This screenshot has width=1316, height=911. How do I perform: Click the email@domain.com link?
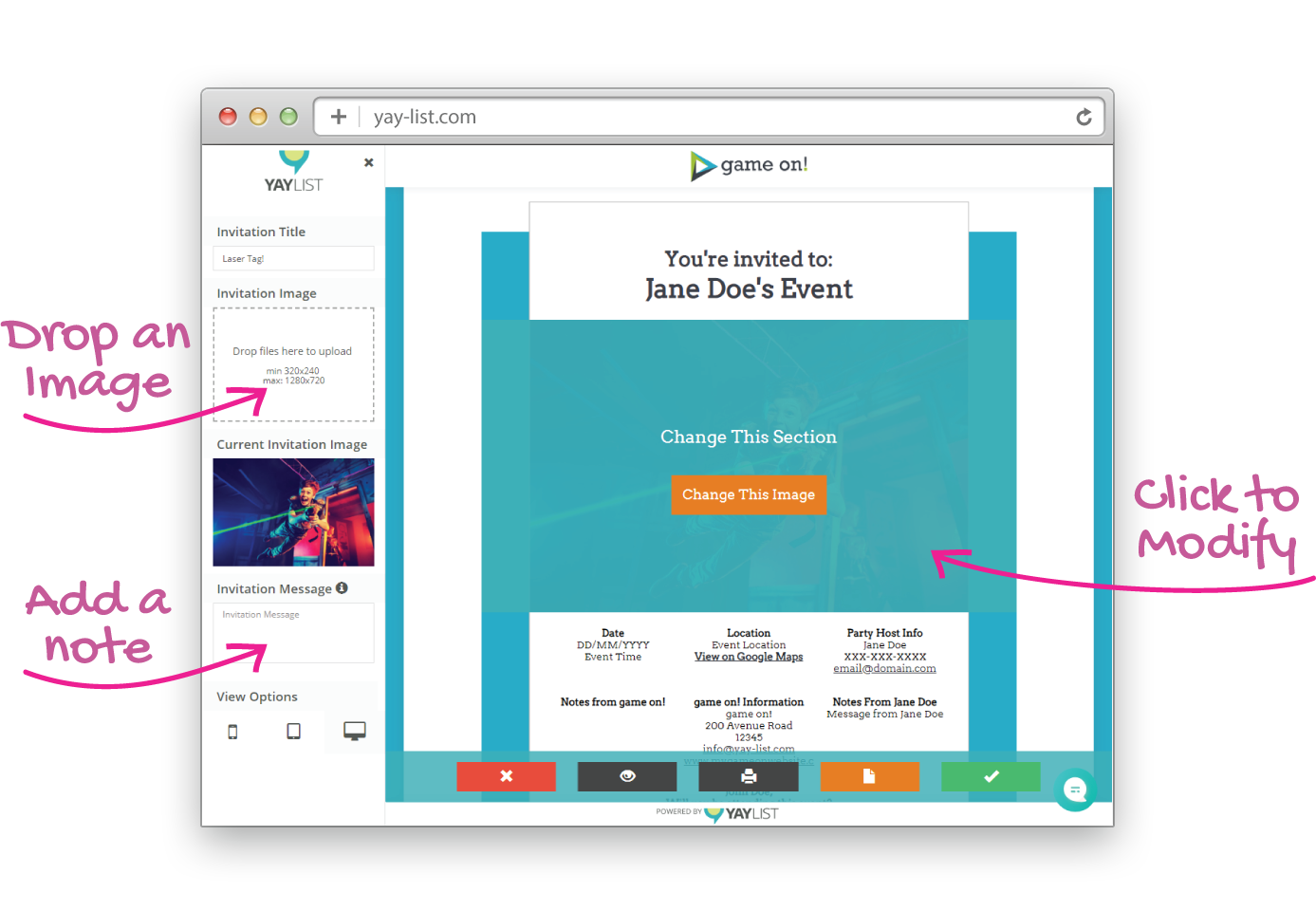(884, 668)
